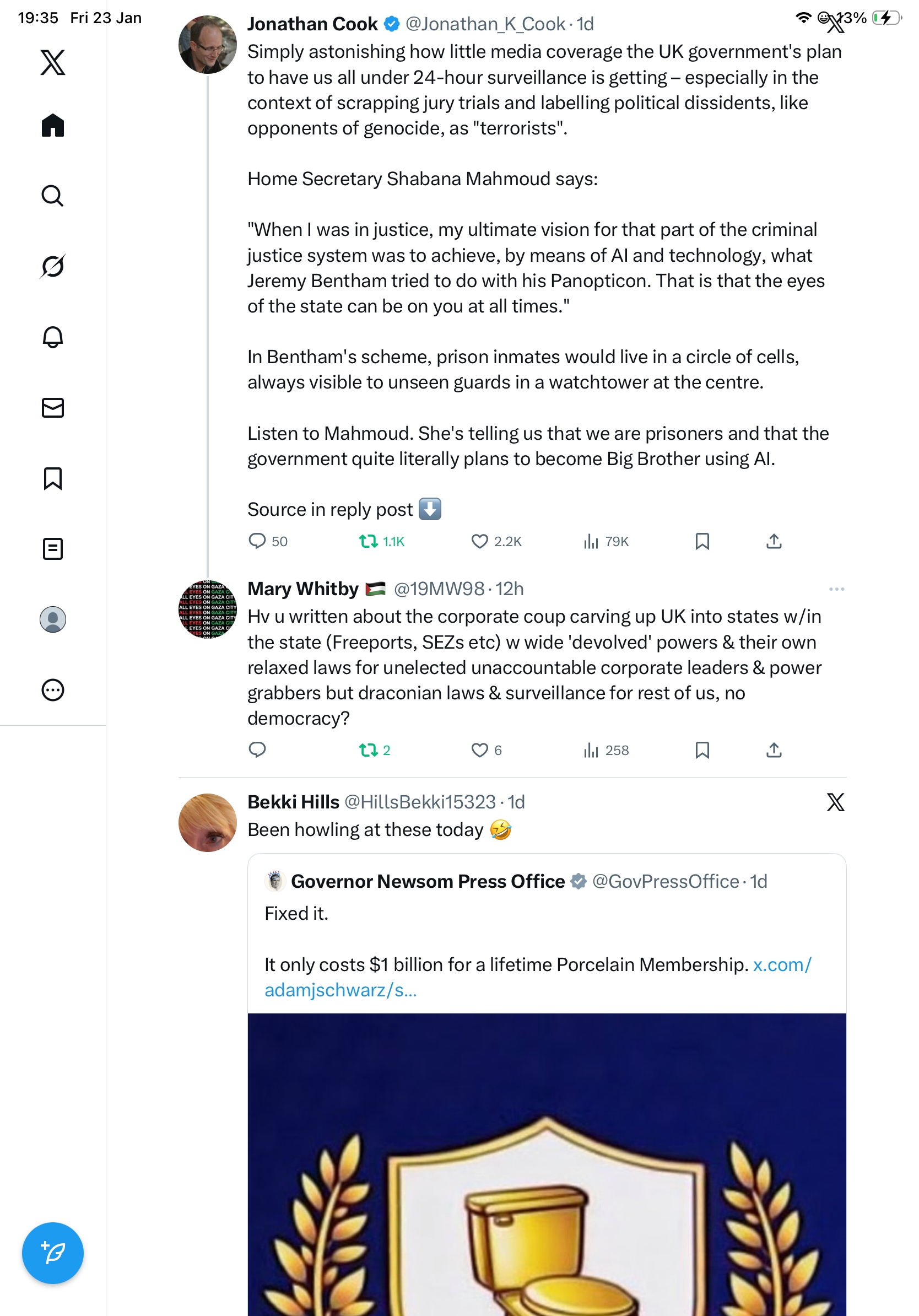Open the x.com/adamjschwarz link
Viewport: 919px width, 1316px height.
(781, 965)
